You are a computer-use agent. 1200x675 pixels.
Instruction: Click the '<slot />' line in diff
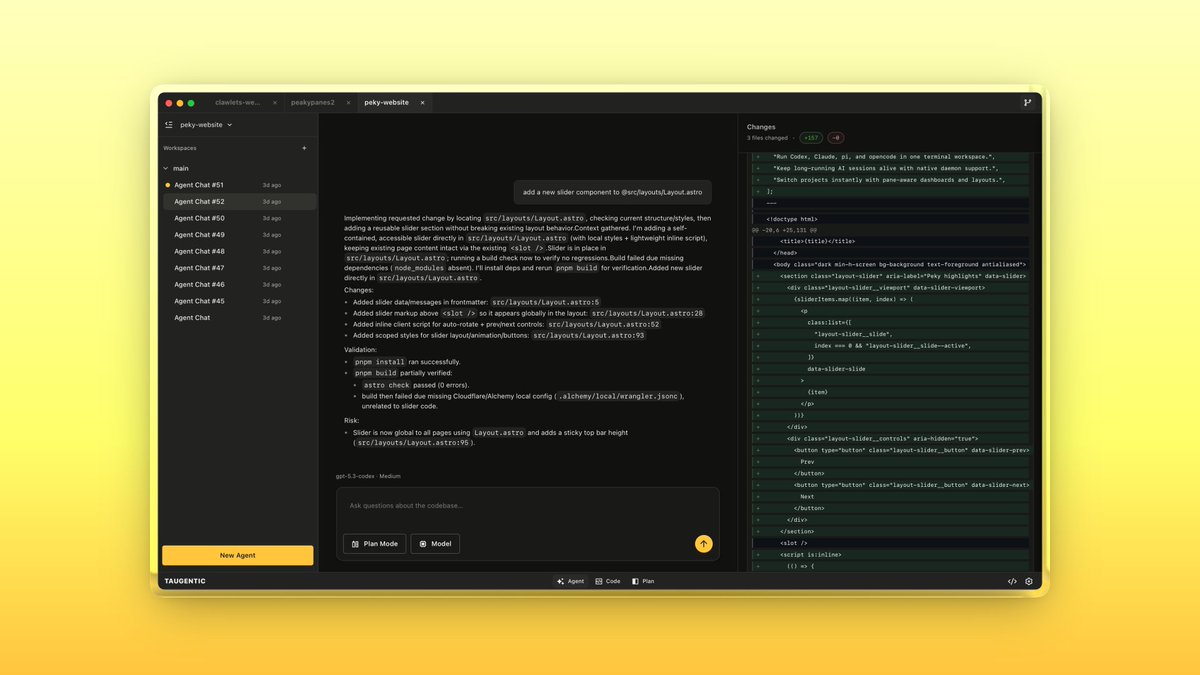[x=794, y=543]
